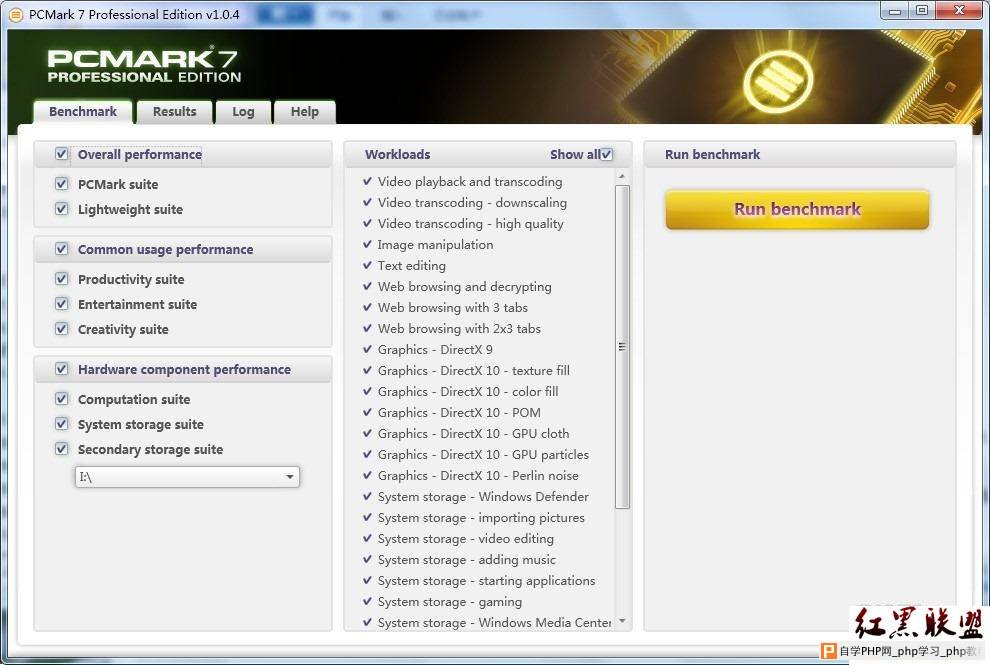The image size is (990, 665).
Task: Uncheck the Productivity suite option
Action: [x=61, y=279]
